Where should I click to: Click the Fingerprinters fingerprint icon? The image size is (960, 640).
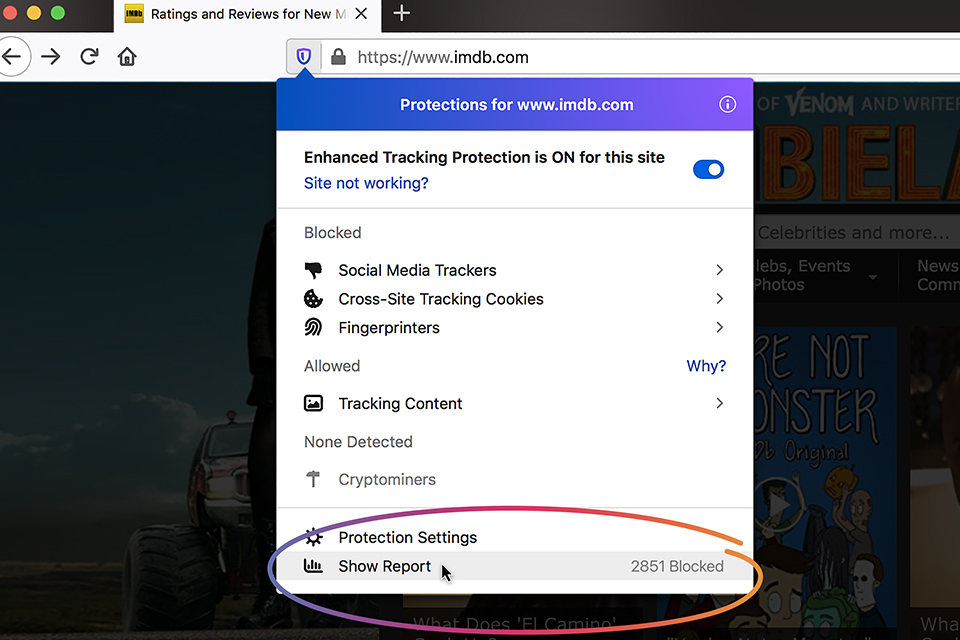pyautogui.click(x=313, y=328)
